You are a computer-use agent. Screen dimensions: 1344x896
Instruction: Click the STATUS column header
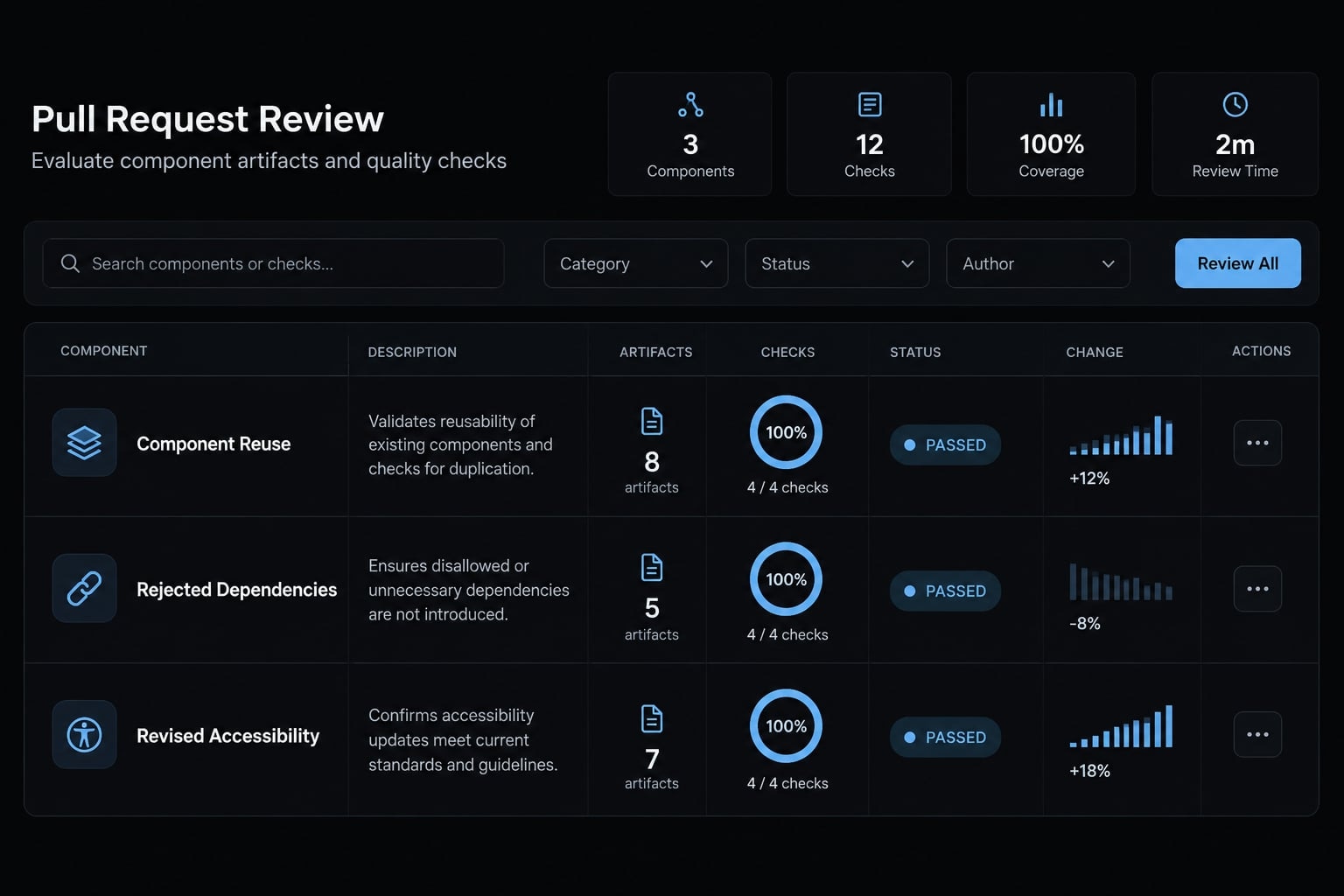[915, 352]
